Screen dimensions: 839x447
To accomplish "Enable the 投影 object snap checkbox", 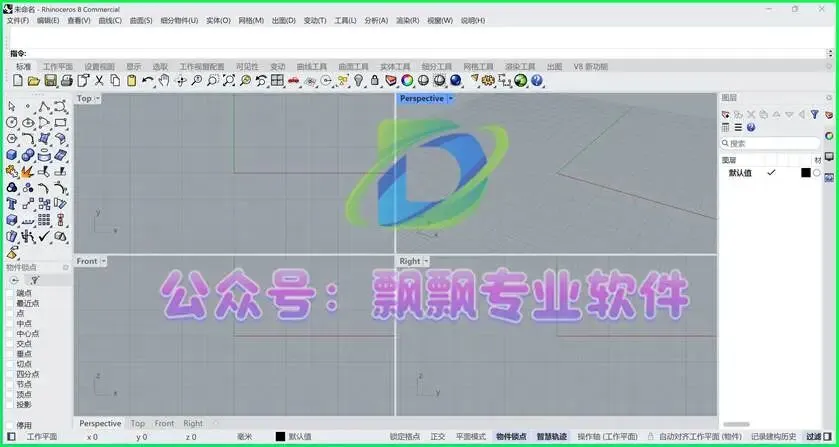I will [x=10, y=405].
